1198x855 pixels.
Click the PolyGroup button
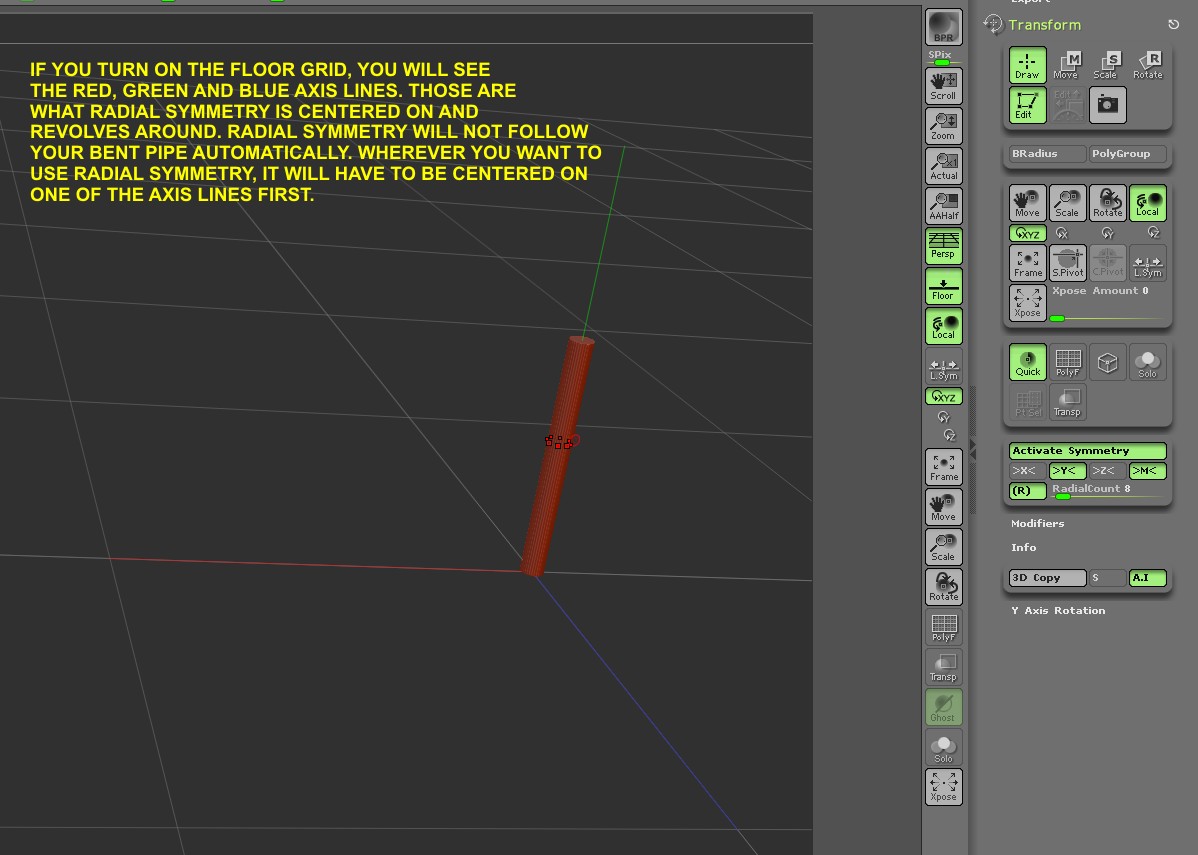point(1128,154)
